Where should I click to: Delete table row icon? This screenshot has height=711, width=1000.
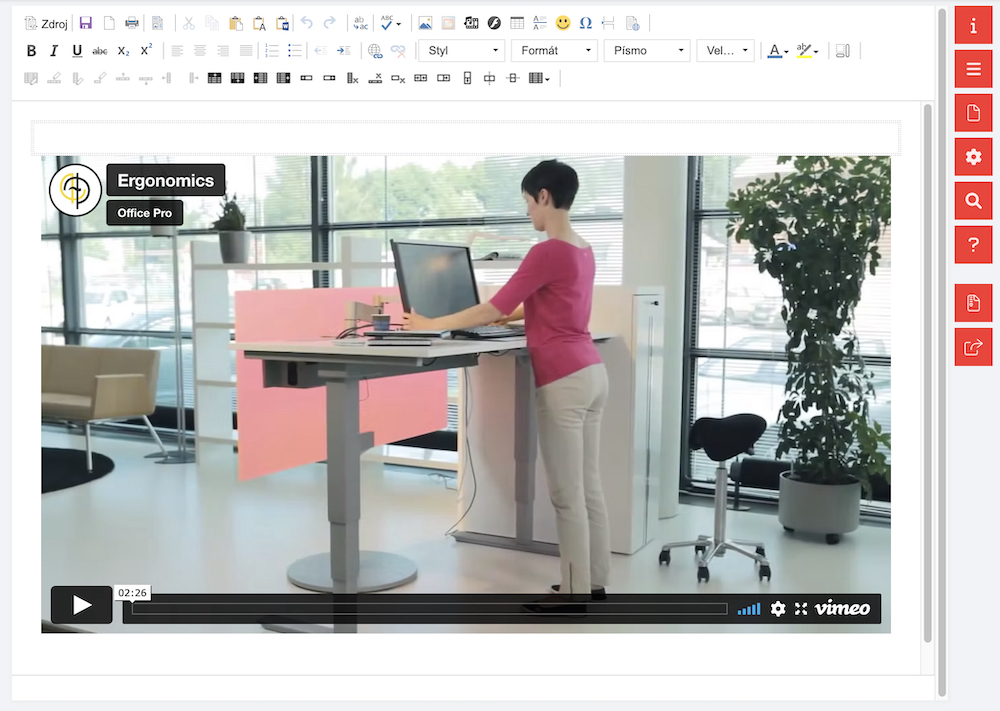[375, 78]
